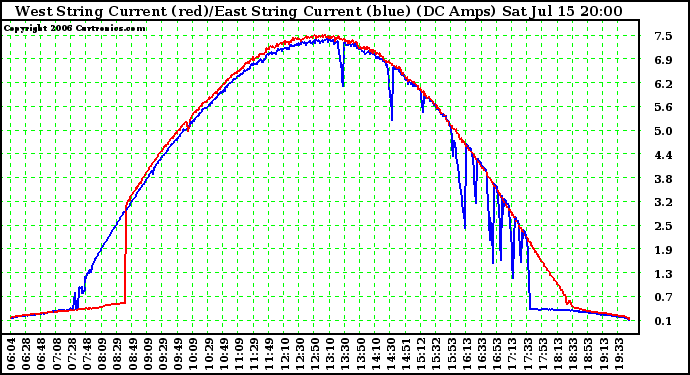Click the 15:12 time label

click(422, 354)
